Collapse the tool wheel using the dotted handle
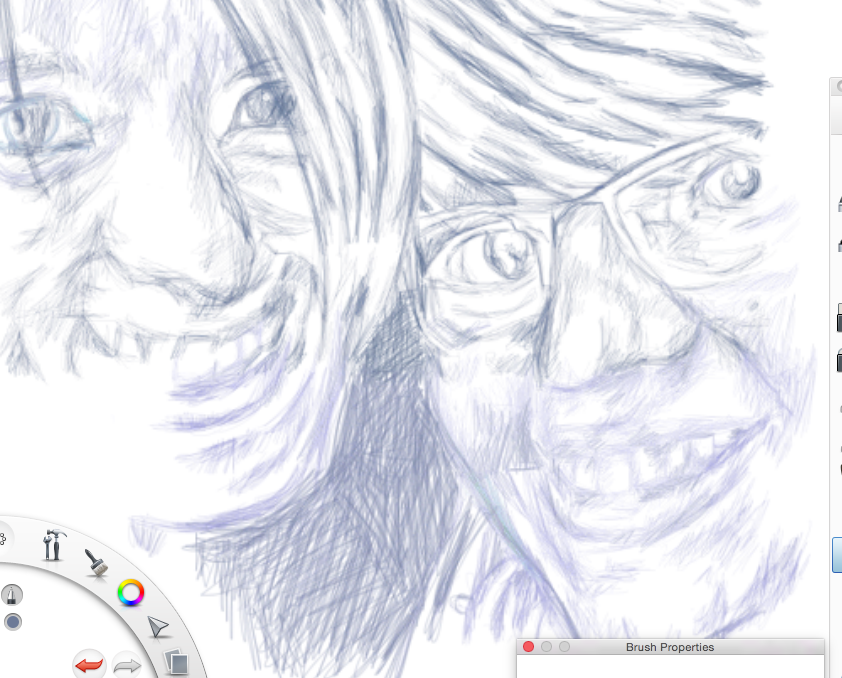Screen dimensions: 842x678 tap(4, 537)
